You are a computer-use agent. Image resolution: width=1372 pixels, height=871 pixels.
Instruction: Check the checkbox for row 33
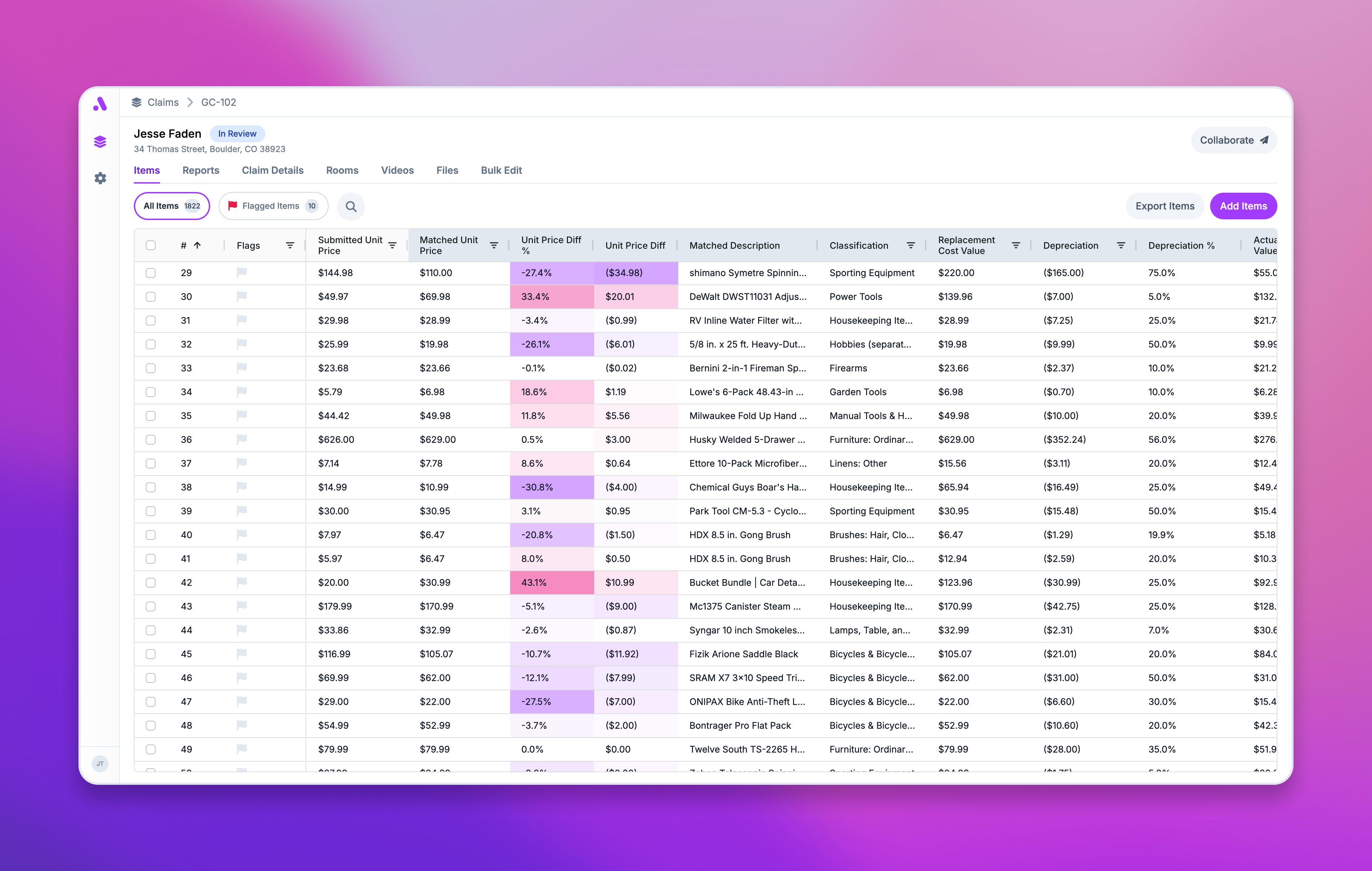150,368
